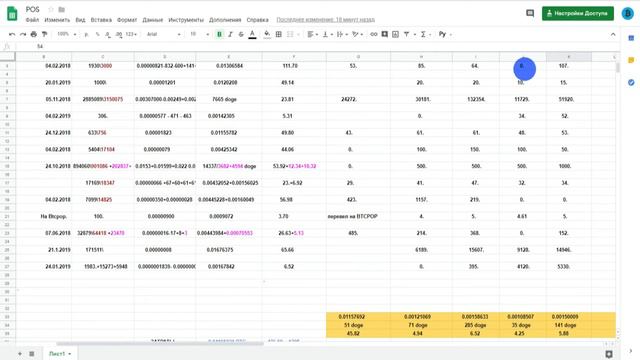Format as currency (р.)

[87, 34]
